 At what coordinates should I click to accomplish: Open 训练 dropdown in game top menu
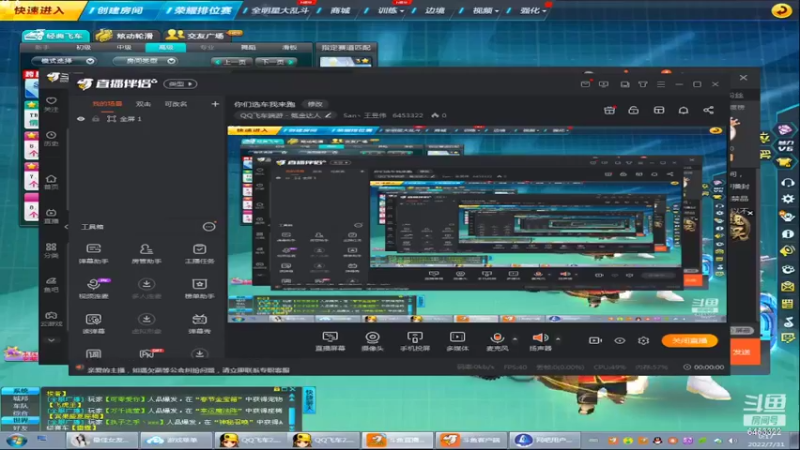tap(391, 10)
